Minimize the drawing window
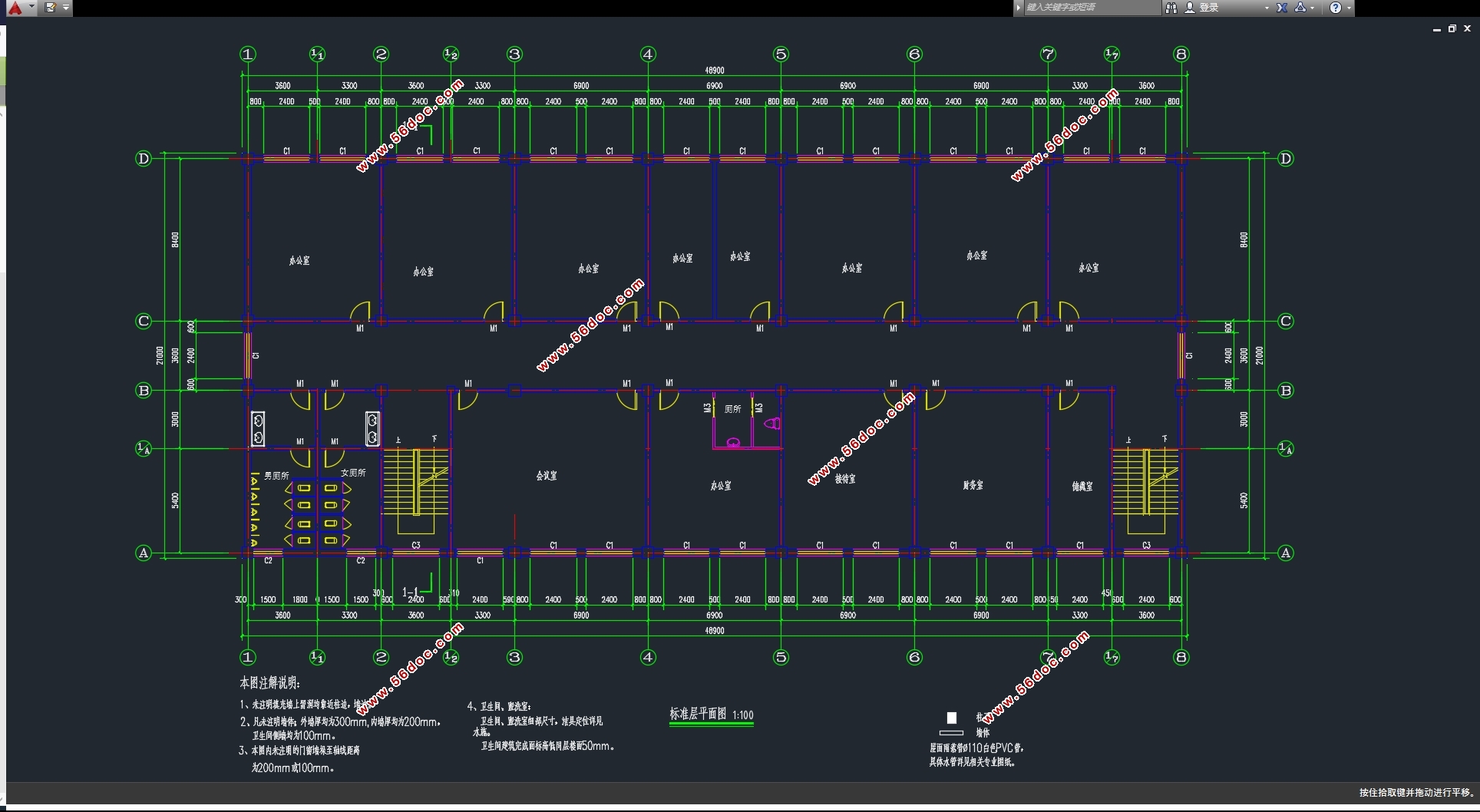 pos(1436,29)
